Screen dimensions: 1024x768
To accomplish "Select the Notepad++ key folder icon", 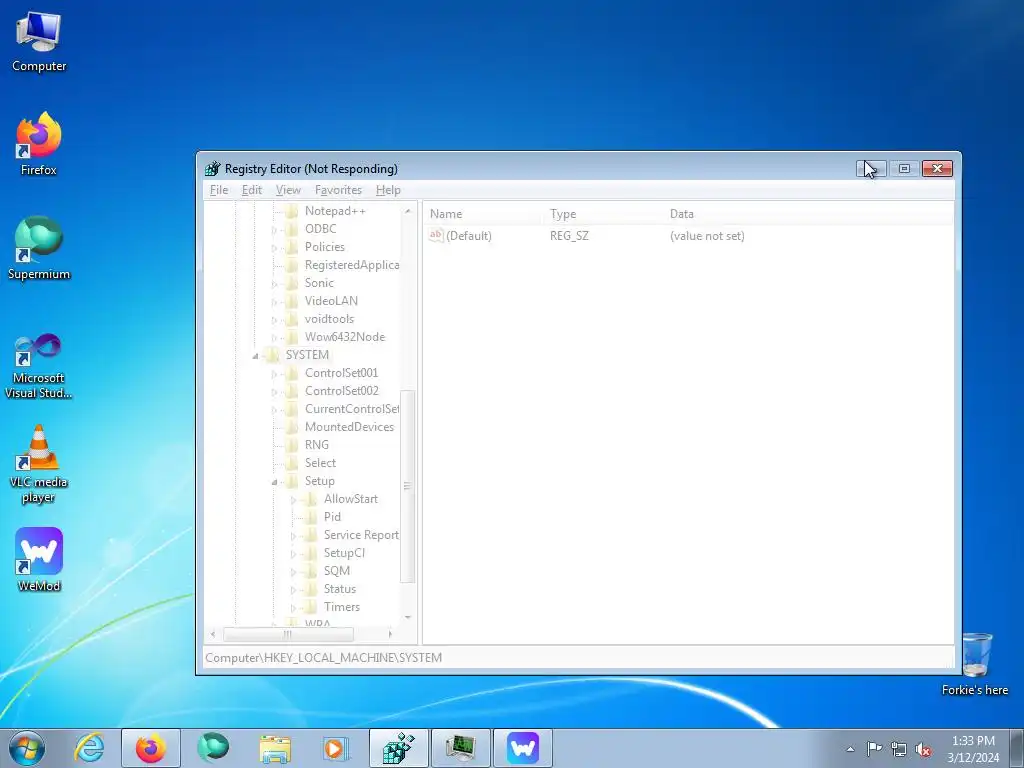I will click(292, 211).
